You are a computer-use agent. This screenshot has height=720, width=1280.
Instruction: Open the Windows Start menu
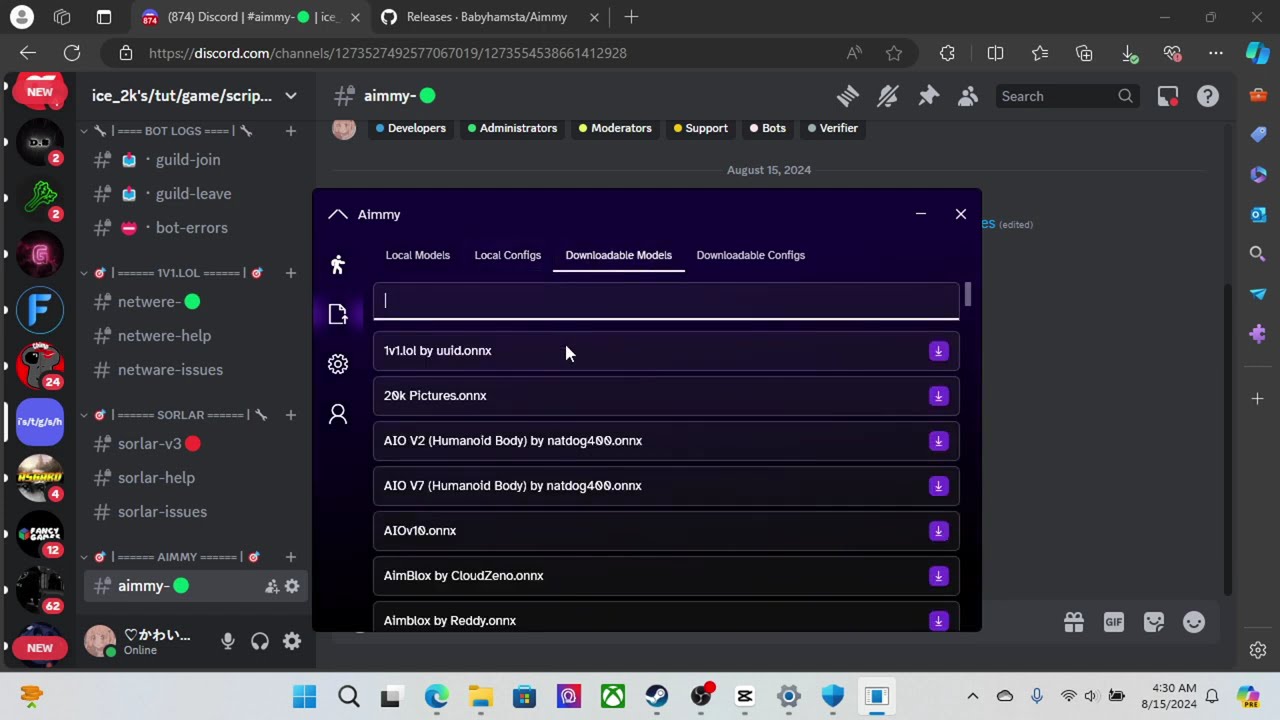point(305,696)
